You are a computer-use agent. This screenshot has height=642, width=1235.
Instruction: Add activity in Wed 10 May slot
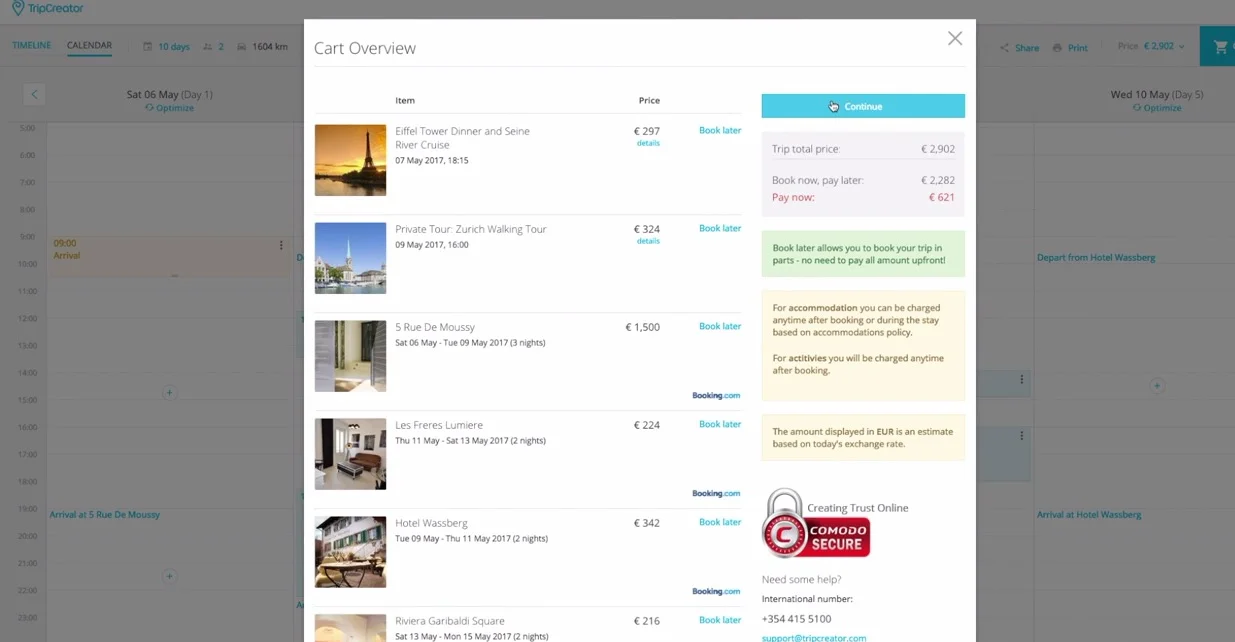[1156, 385]
